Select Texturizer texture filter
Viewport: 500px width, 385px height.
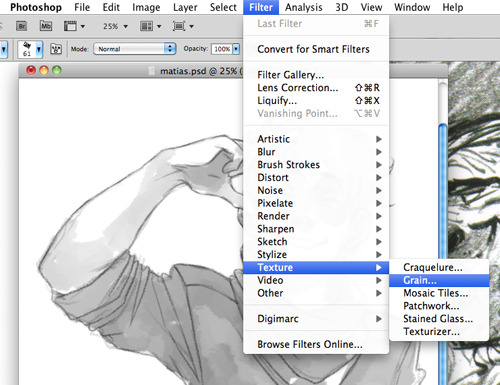pos(439,332)
